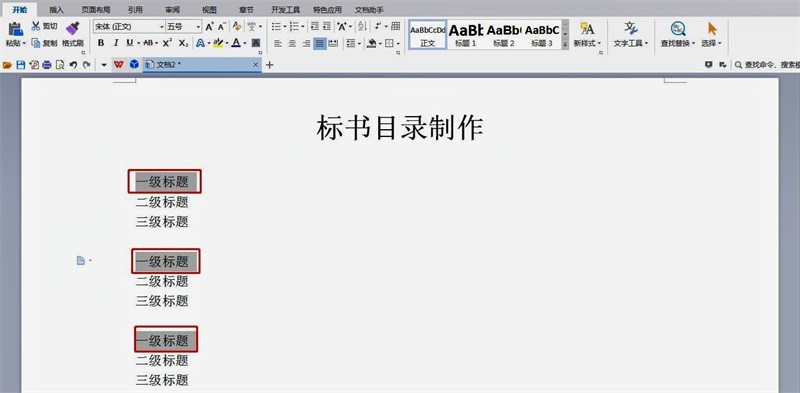The height and width of the screenshot is (393, 800).
Task: Switch to the 页面布局 tab
Action: (x=96, y=10)
